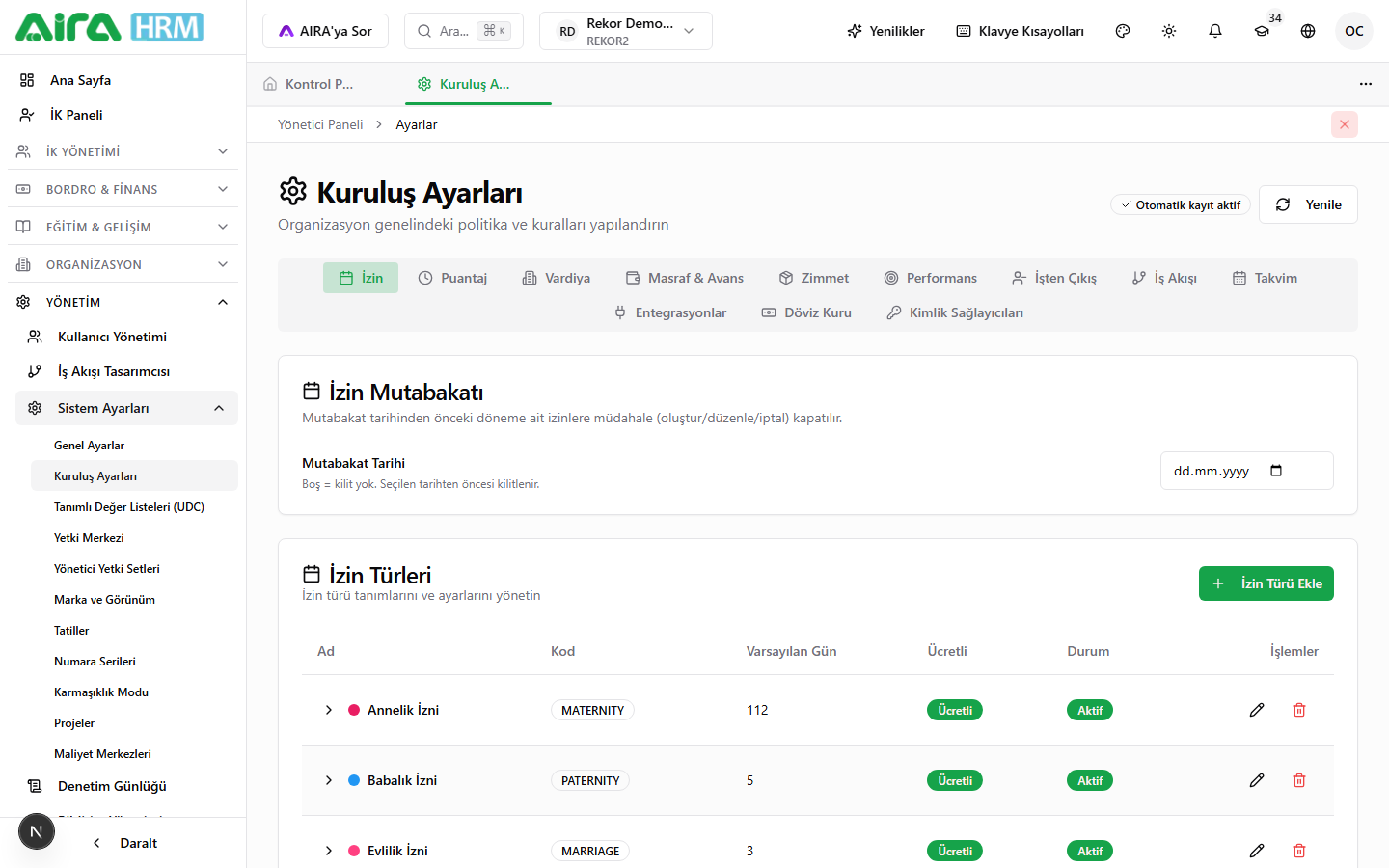Click the Yenile button
1389x868 pixels.
pyautogui.click(x=1308, y=204)
